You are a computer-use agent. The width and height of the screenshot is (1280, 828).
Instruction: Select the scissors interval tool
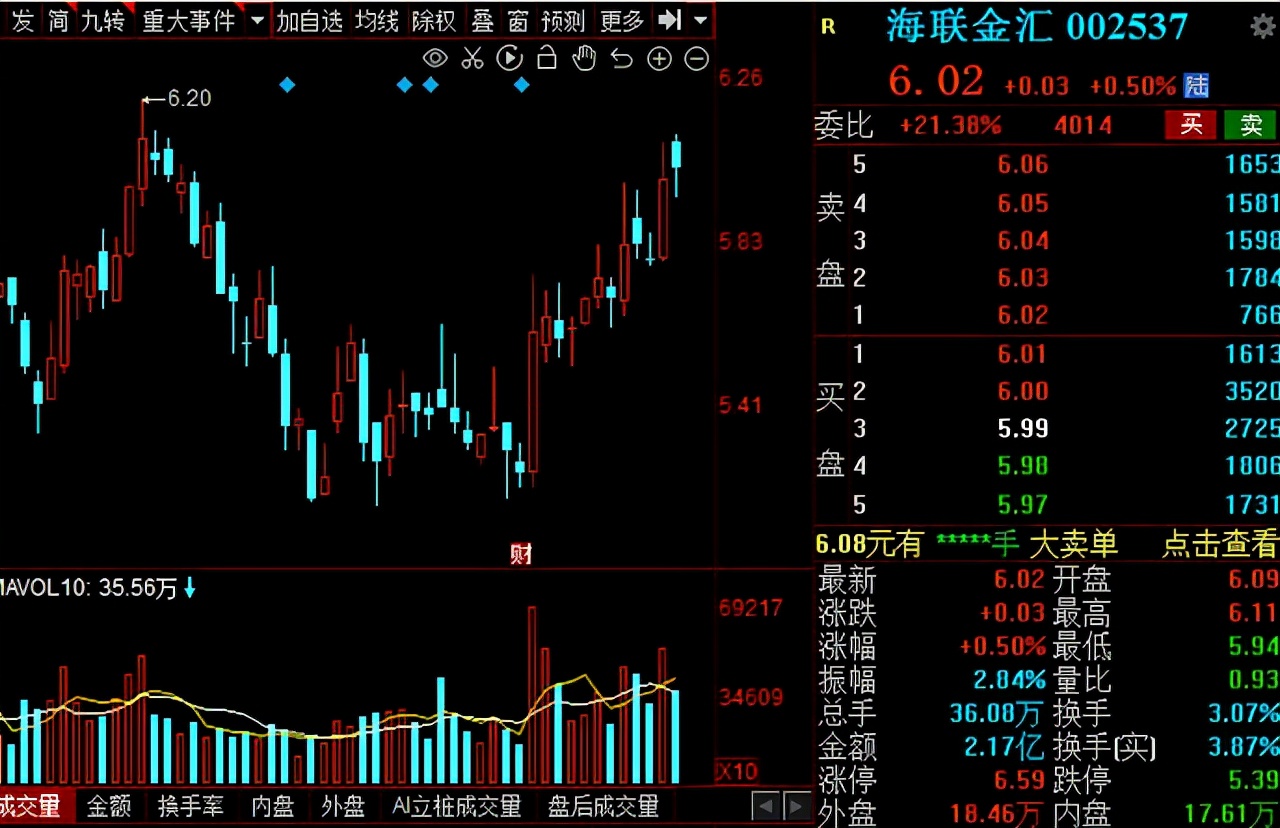tap(472, 59)
